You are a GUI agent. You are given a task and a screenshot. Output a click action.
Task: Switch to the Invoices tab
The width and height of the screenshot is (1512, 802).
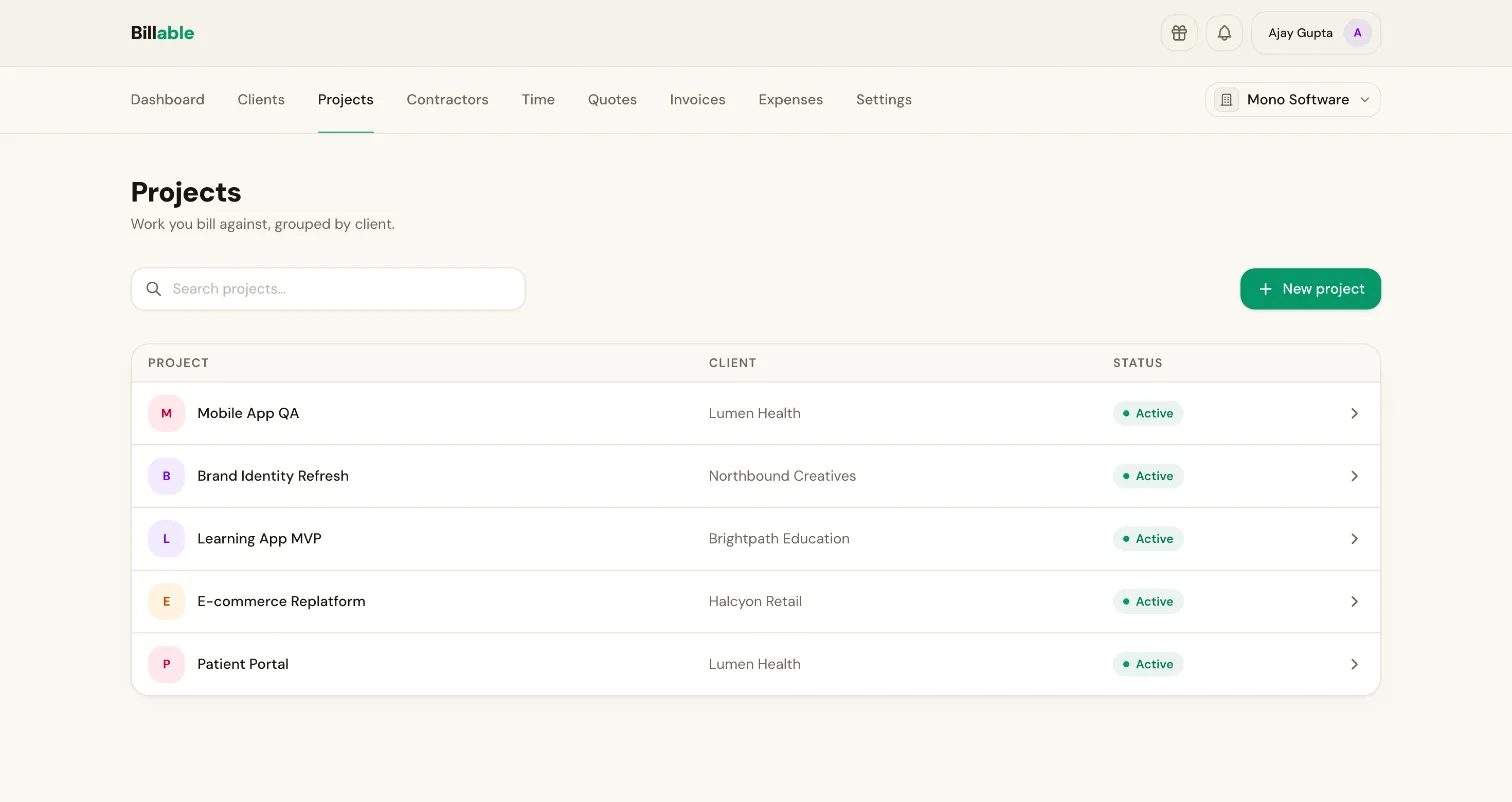point(698,100)
